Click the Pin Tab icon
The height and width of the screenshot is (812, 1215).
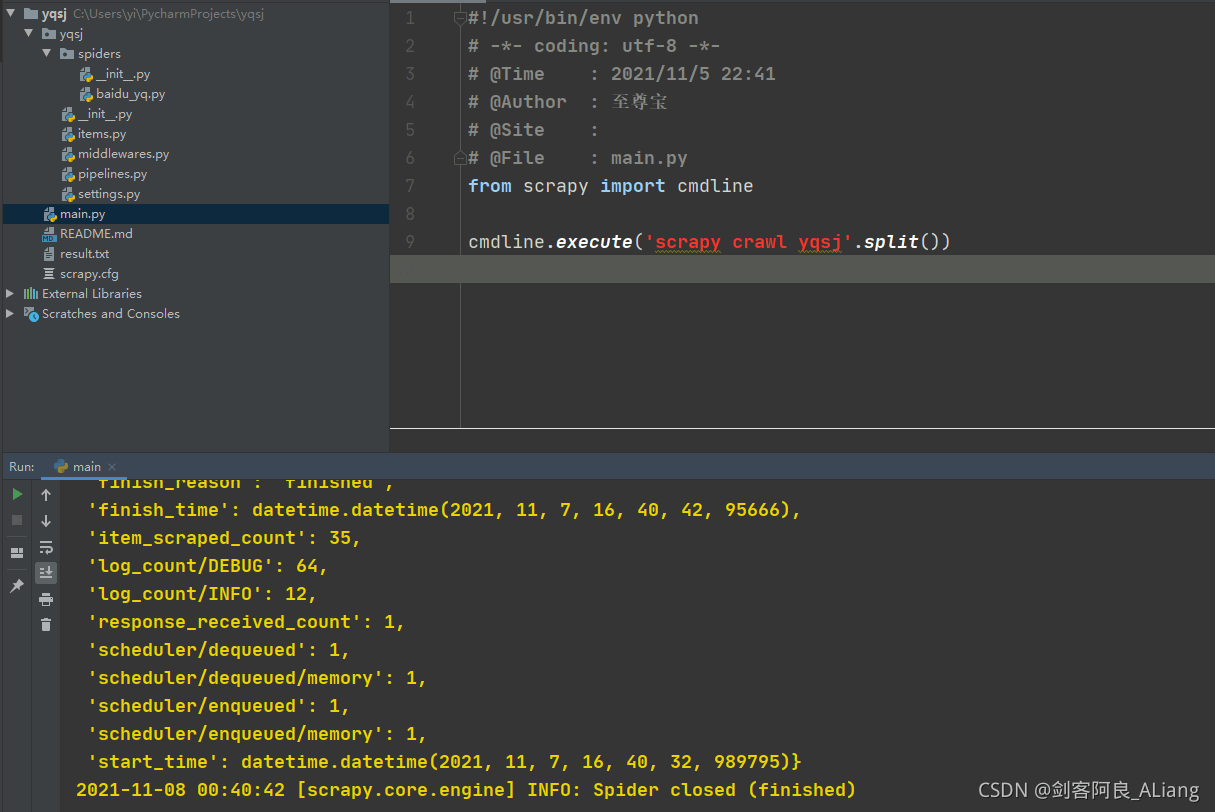pyautogui.click(x=17, y=586)
